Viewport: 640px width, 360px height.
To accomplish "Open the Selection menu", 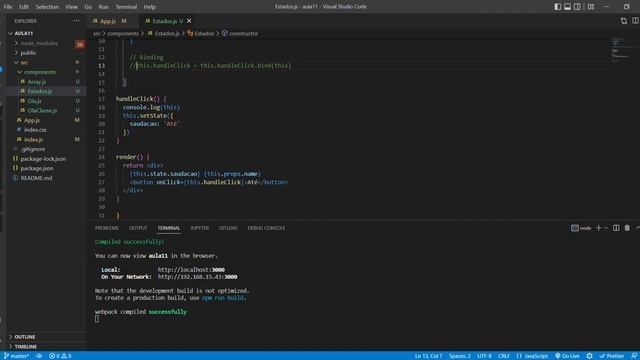I will [47, 7].
